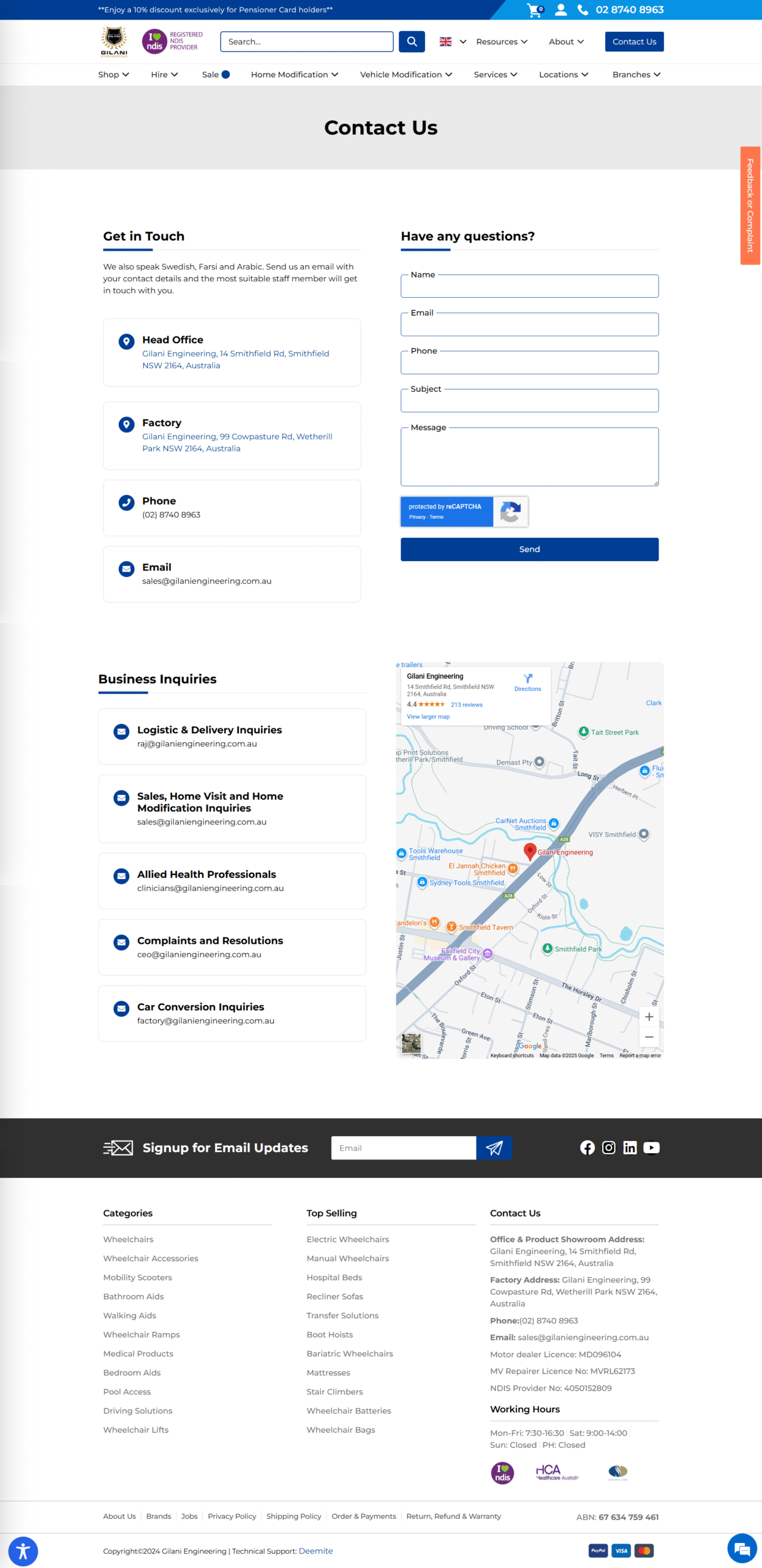This screenshot has height=1568, width=762.
Task: Focus the Message text area
Action: coord(529,456)
